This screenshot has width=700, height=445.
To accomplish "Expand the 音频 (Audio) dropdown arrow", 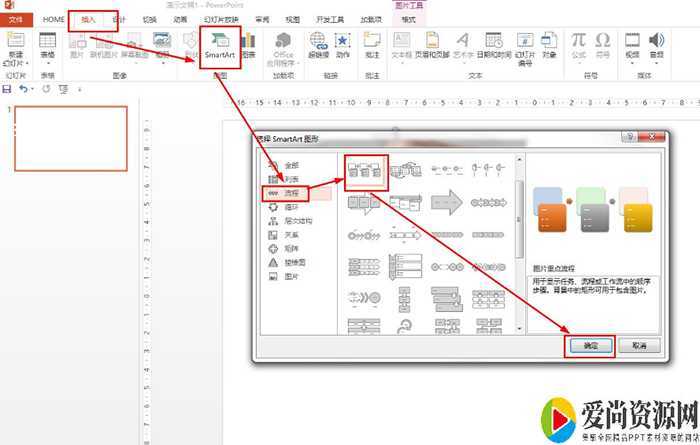I will (x=657, y=63).
